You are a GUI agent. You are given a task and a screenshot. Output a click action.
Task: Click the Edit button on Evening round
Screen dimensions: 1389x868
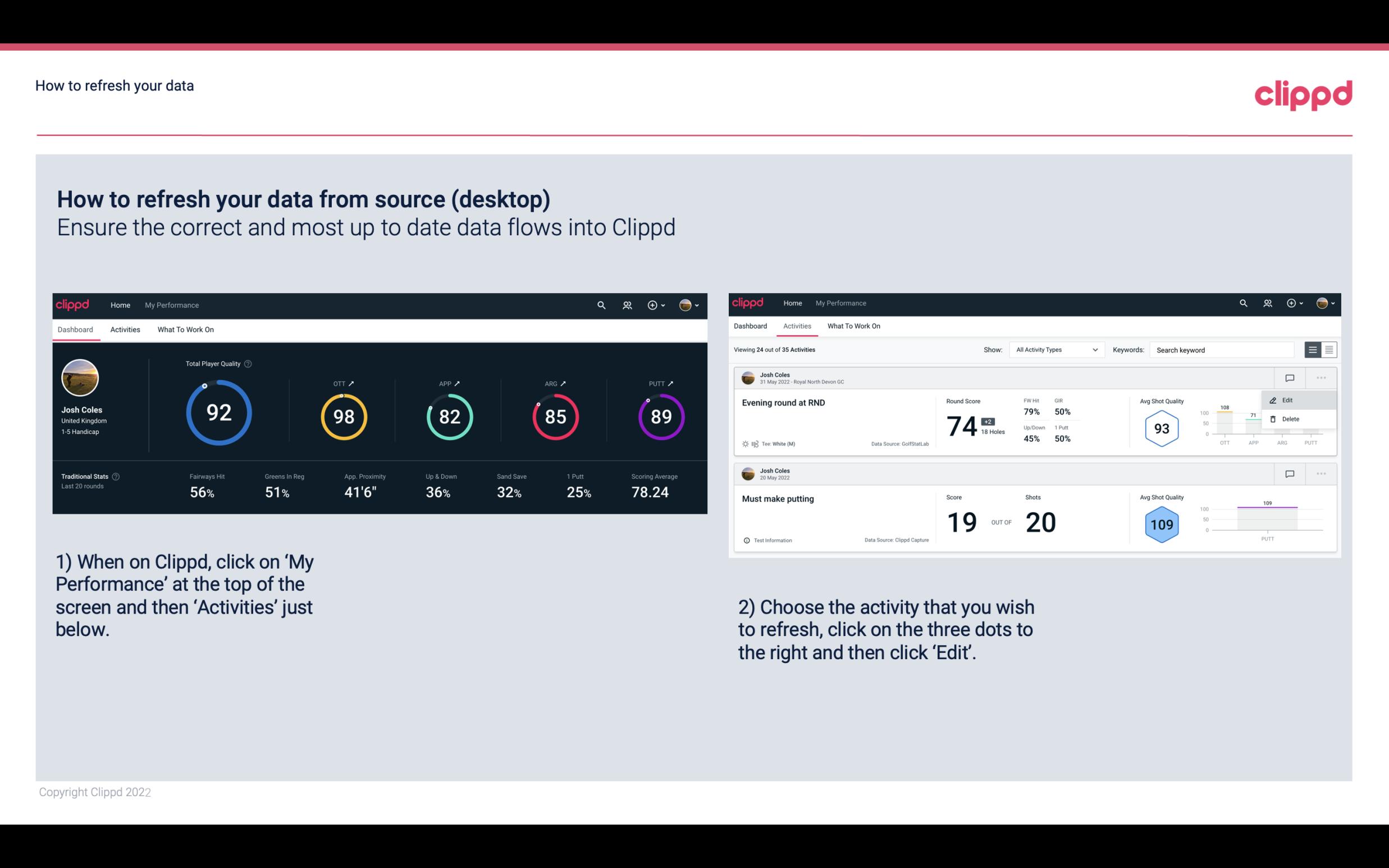pos(1289,400)
